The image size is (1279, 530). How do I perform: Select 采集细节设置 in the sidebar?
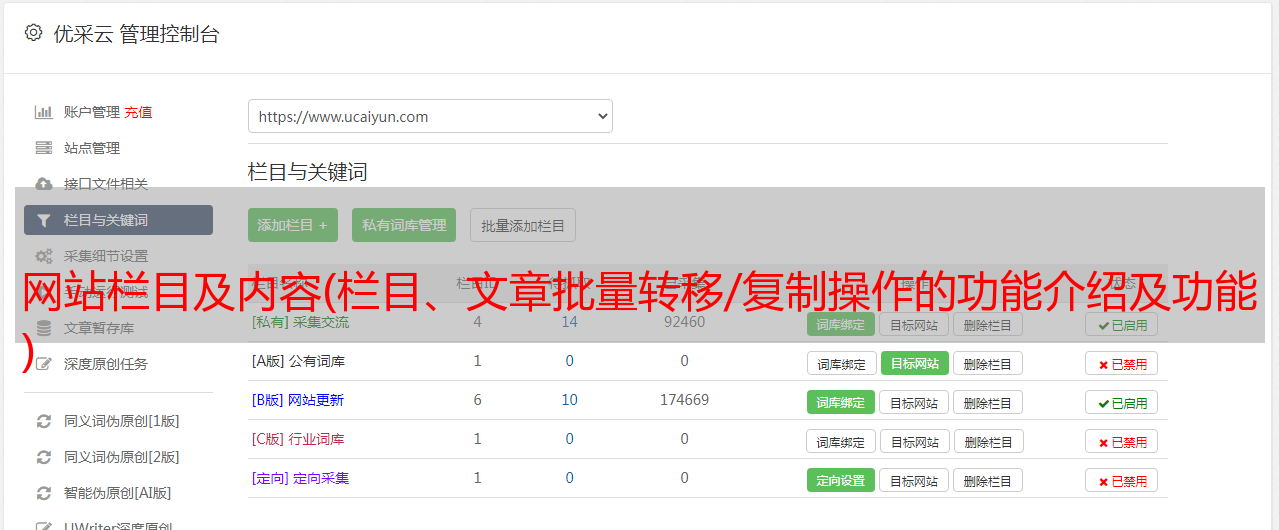coord(106,256)
